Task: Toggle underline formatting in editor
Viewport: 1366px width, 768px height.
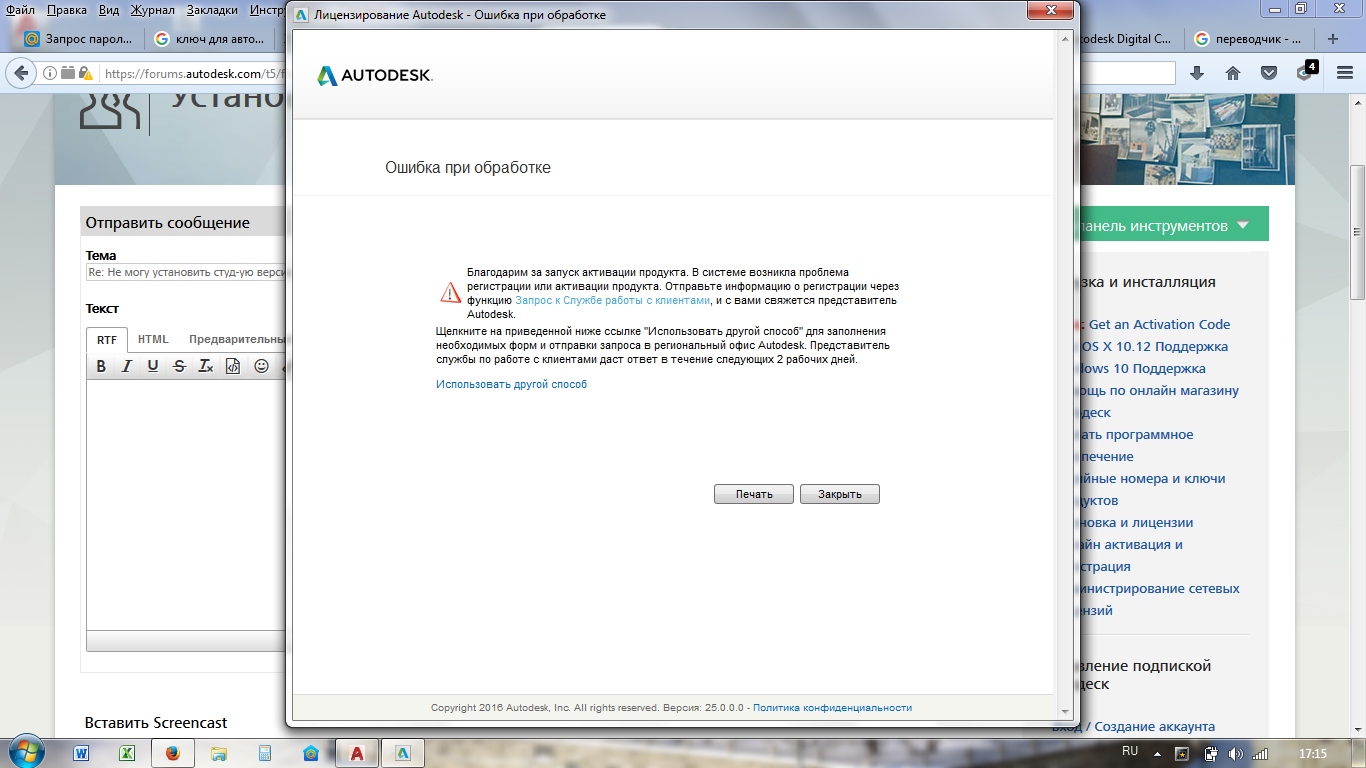Action: click(153, 366)
